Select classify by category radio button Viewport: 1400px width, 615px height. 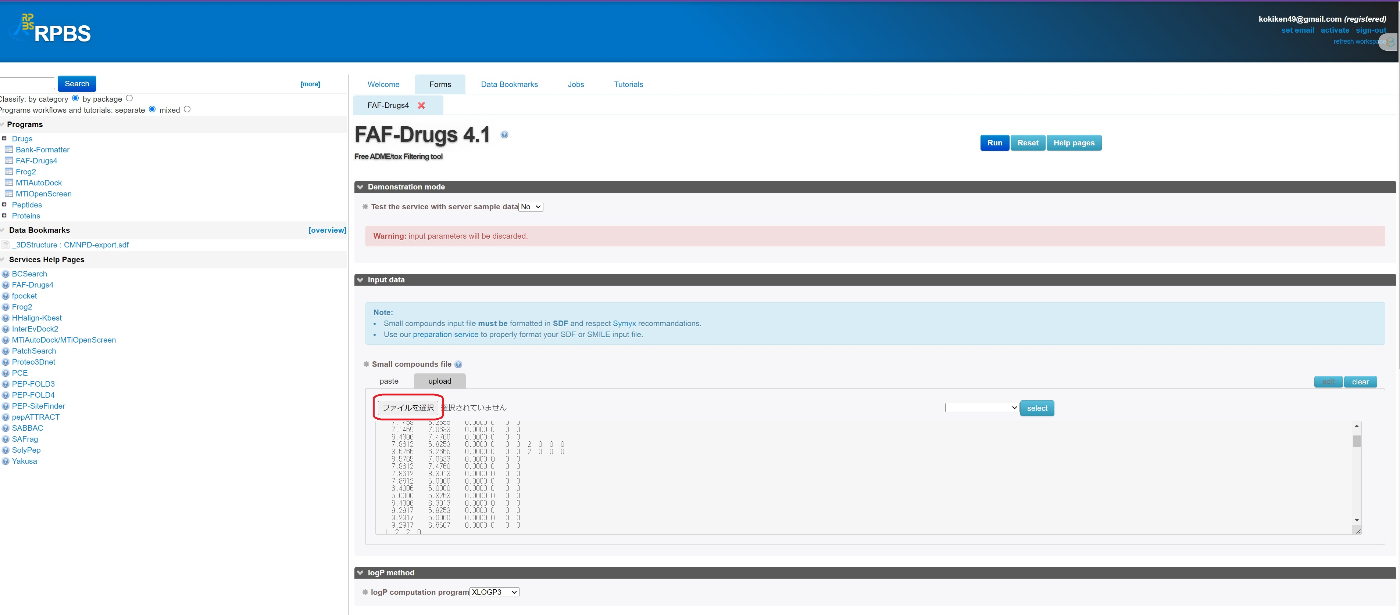75,99
